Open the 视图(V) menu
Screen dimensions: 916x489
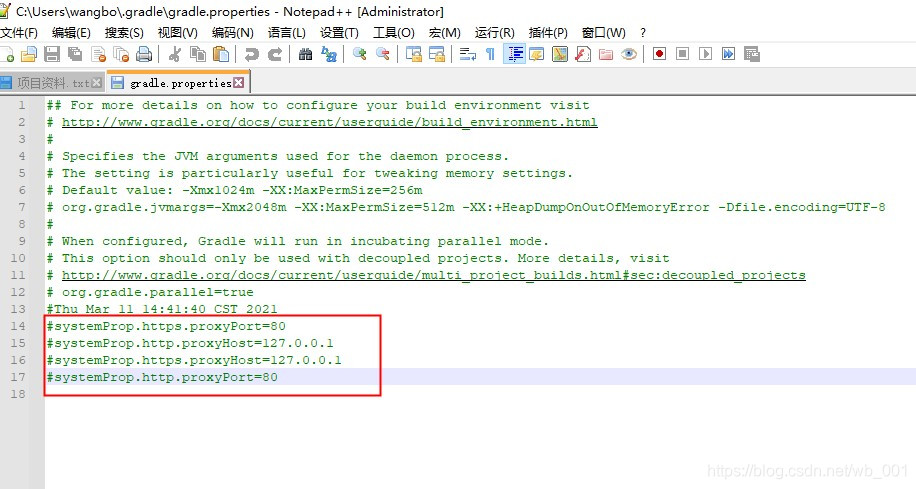[178, 33]
